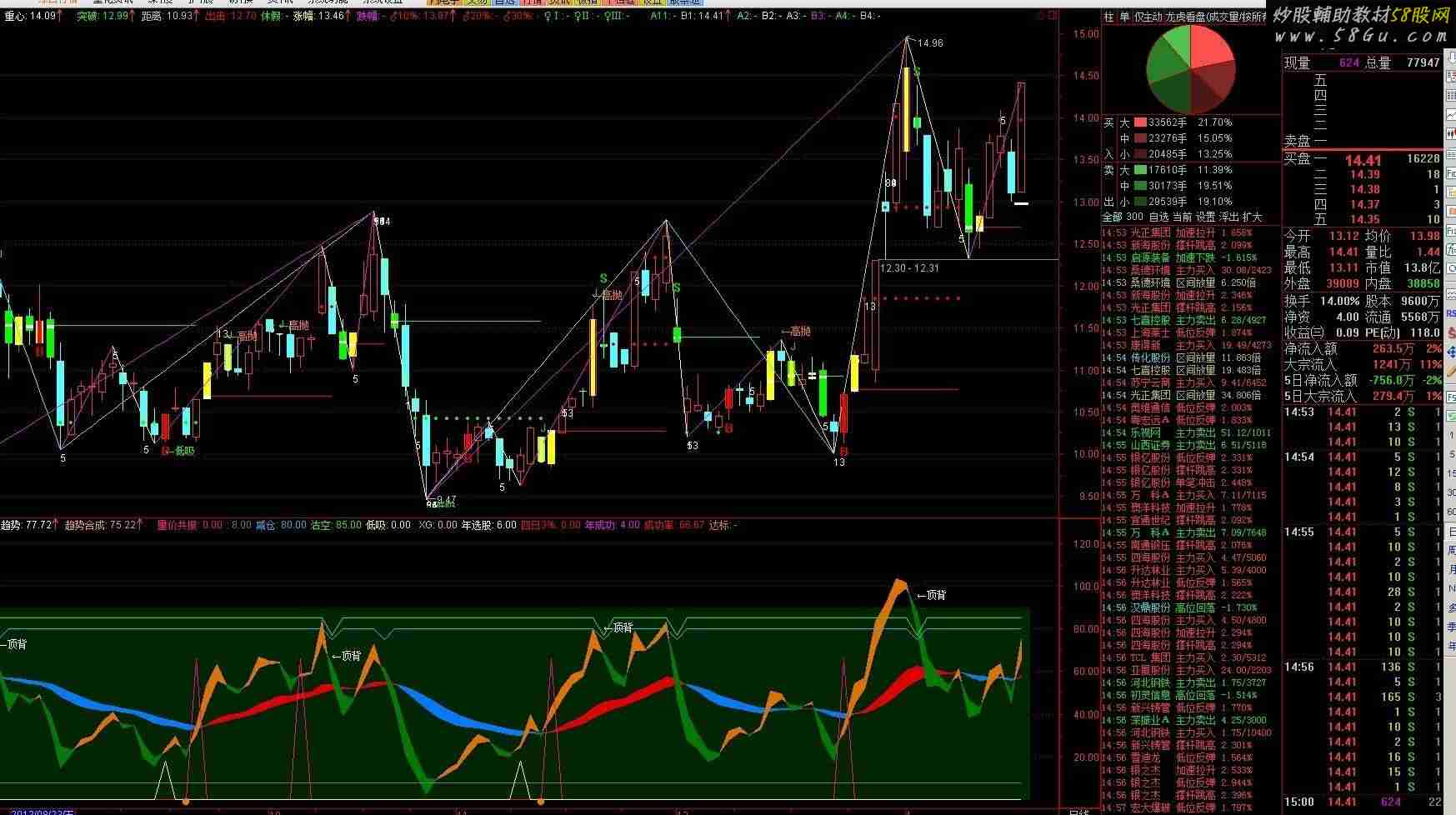Click the 买盘一 price 14.41 with volume 16228
This screenshot has width=1456, height=815.
pyautogui.click(x=1363, y=160)
